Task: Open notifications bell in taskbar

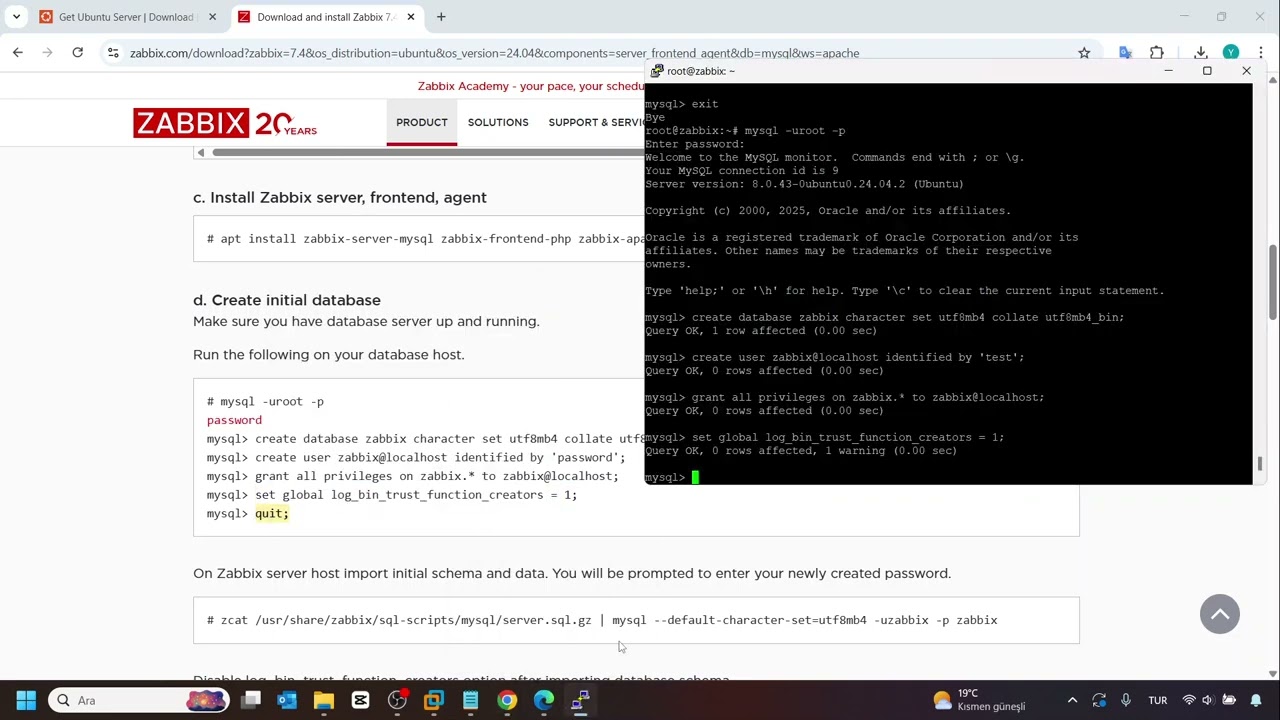Action: coord(1256,700)
